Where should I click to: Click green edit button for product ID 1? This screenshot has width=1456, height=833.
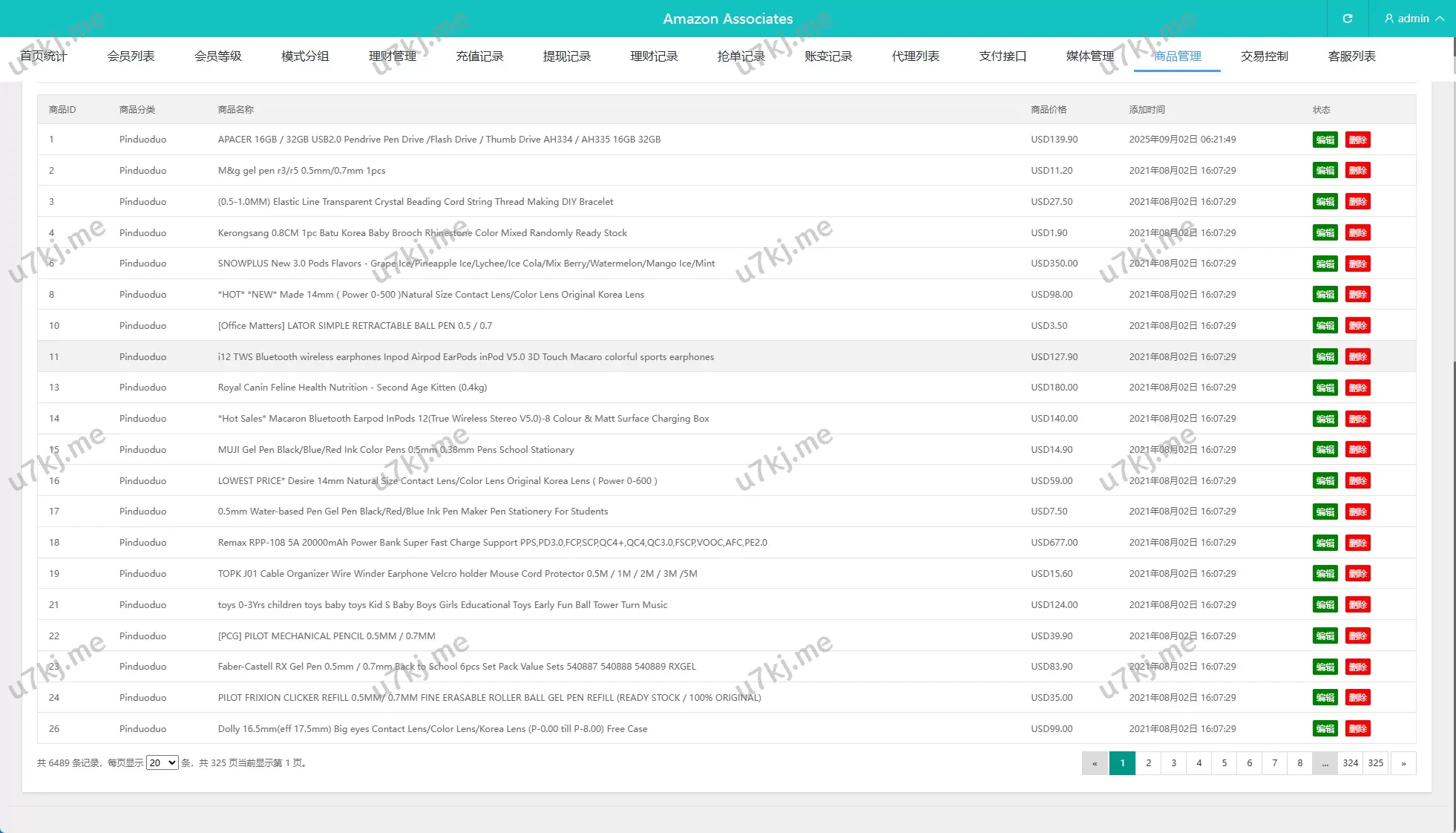1325,140
